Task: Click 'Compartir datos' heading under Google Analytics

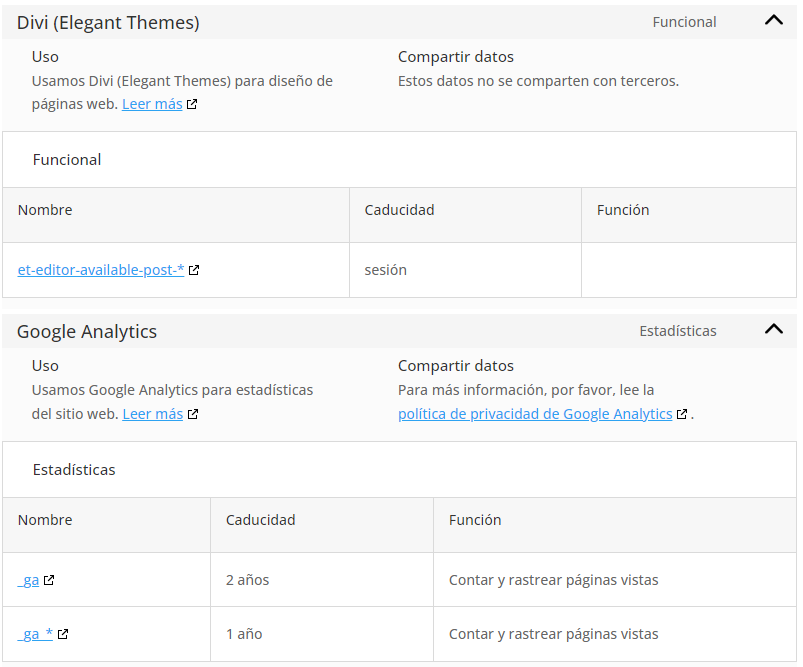Action: pos(456,366)
